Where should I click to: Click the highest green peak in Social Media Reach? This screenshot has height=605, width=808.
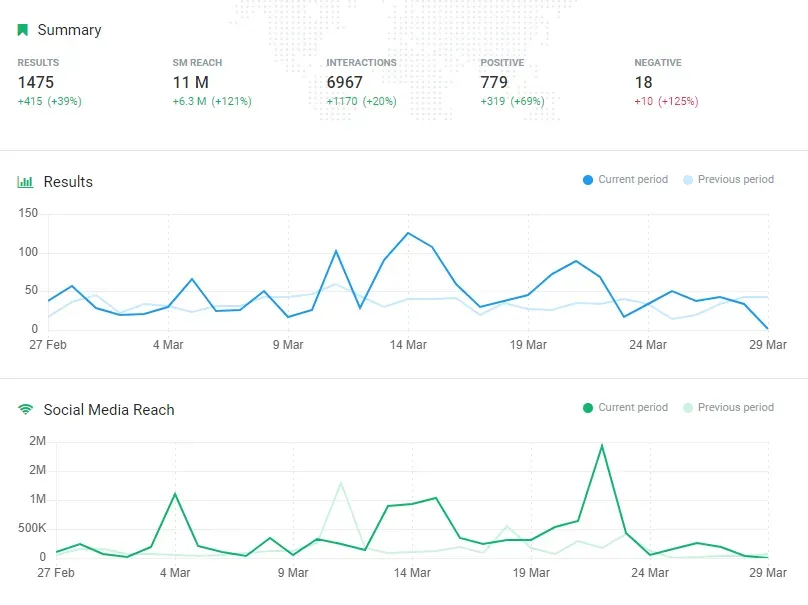coord(602,445)
